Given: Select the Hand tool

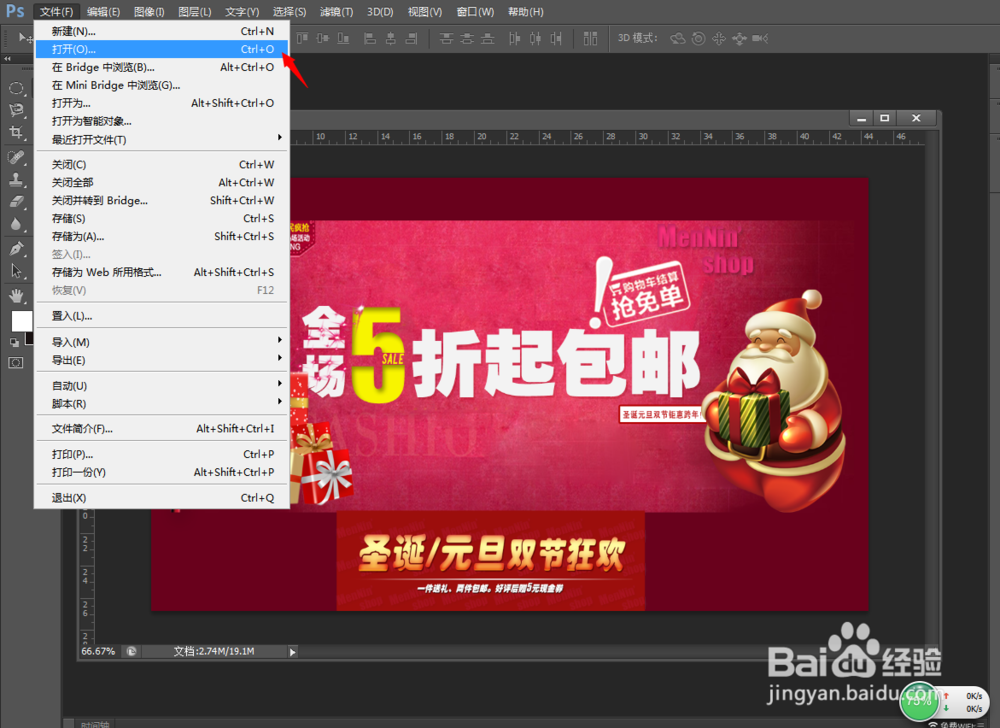Looking at the screenshot, I should click(17, 295).
